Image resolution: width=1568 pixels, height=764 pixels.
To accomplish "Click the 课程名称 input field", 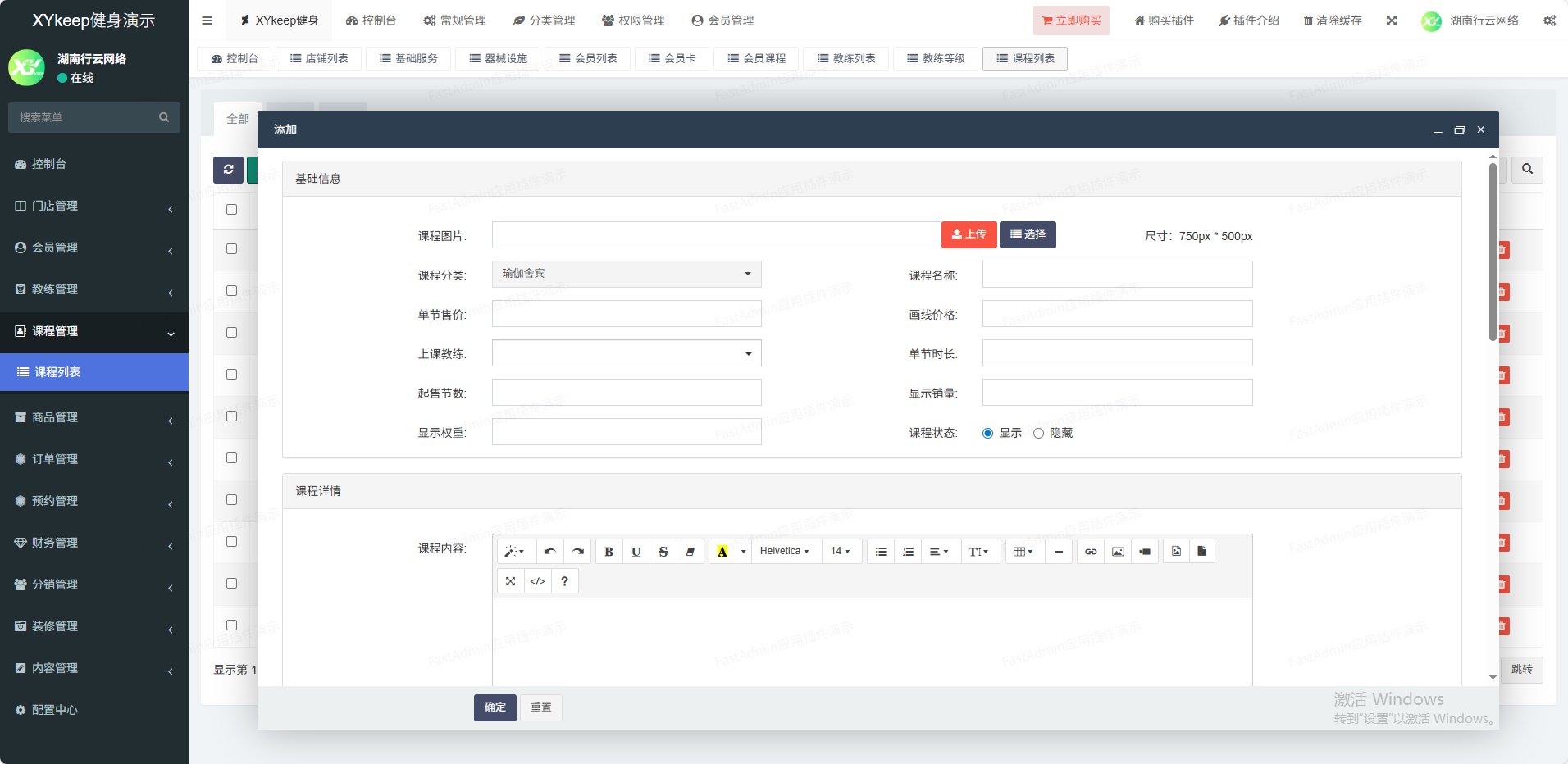I will click(x=1117, y=275).
